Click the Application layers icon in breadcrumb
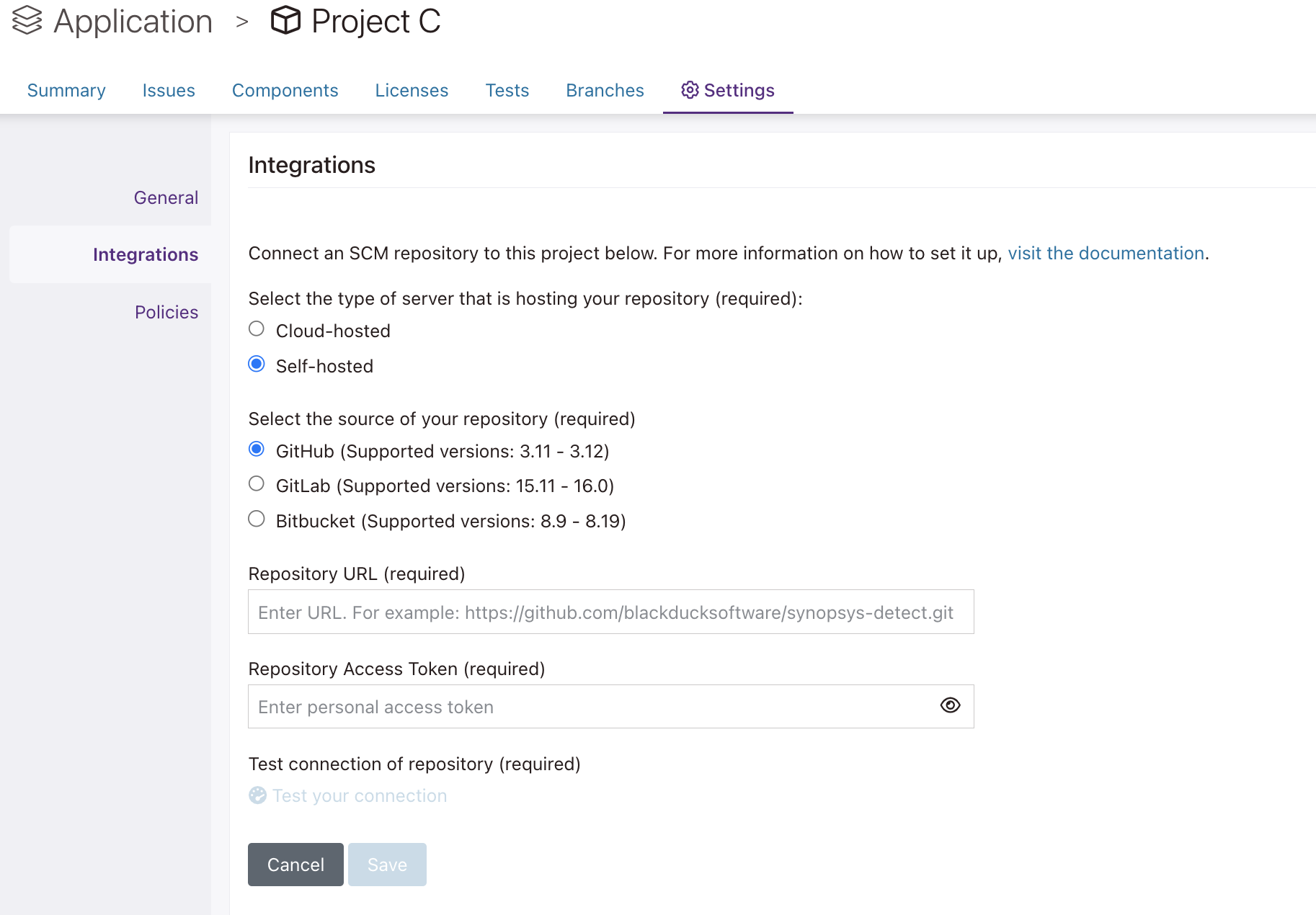 27,20
